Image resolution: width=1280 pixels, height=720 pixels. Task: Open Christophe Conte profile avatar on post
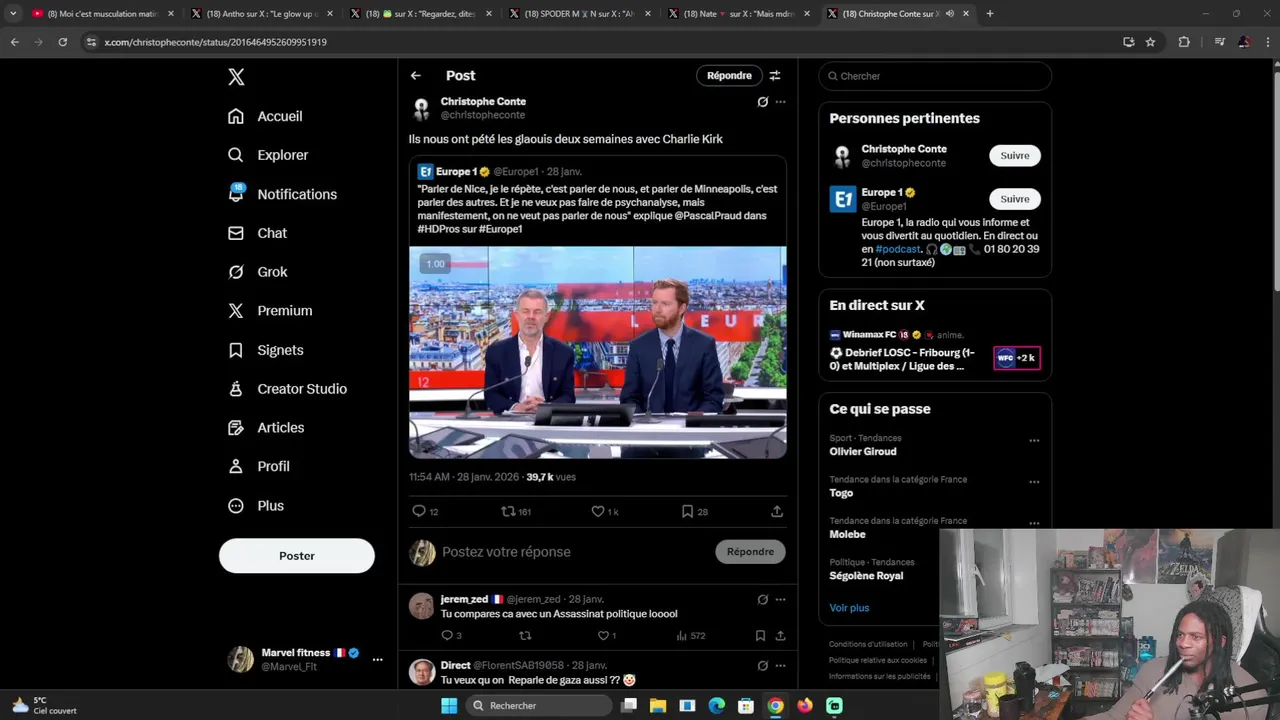coord(422,108)
